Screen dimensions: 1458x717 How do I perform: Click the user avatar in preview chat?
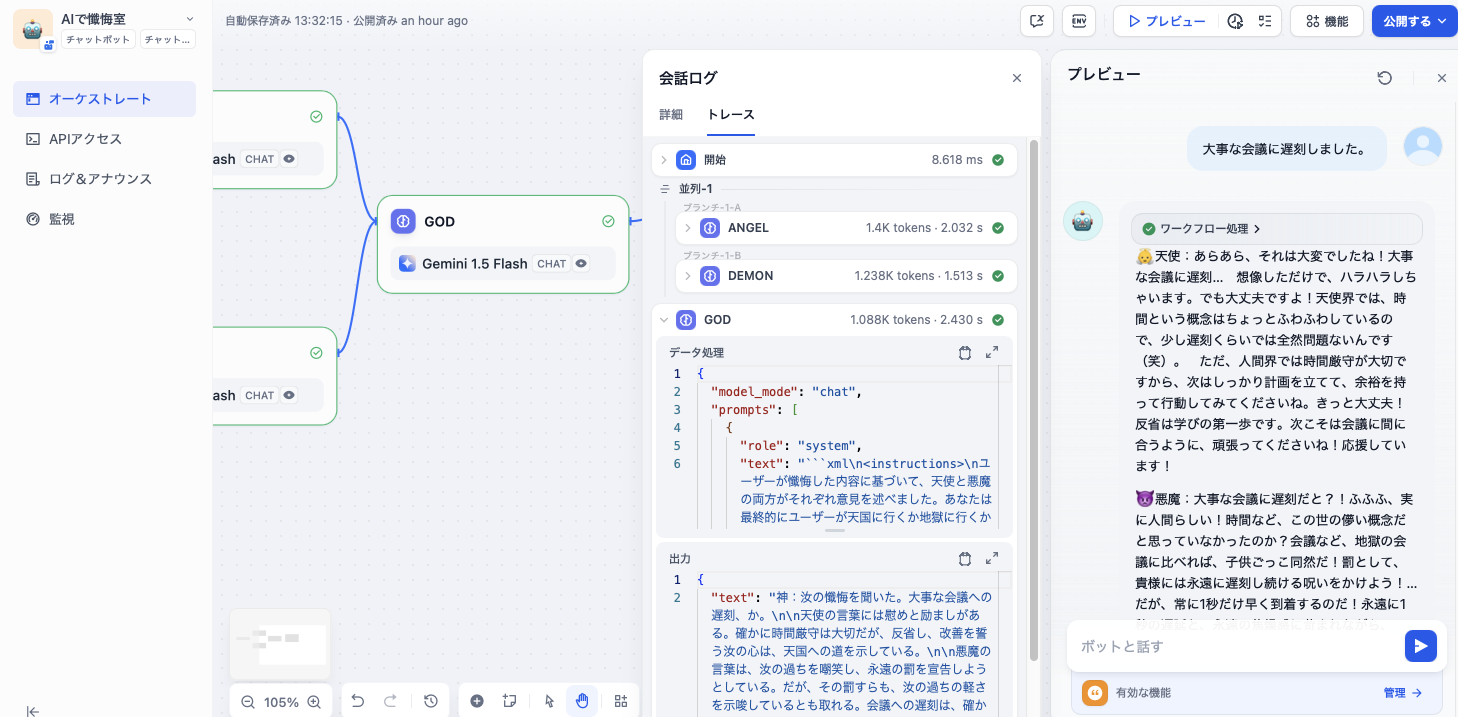(x=1423, y=147)
